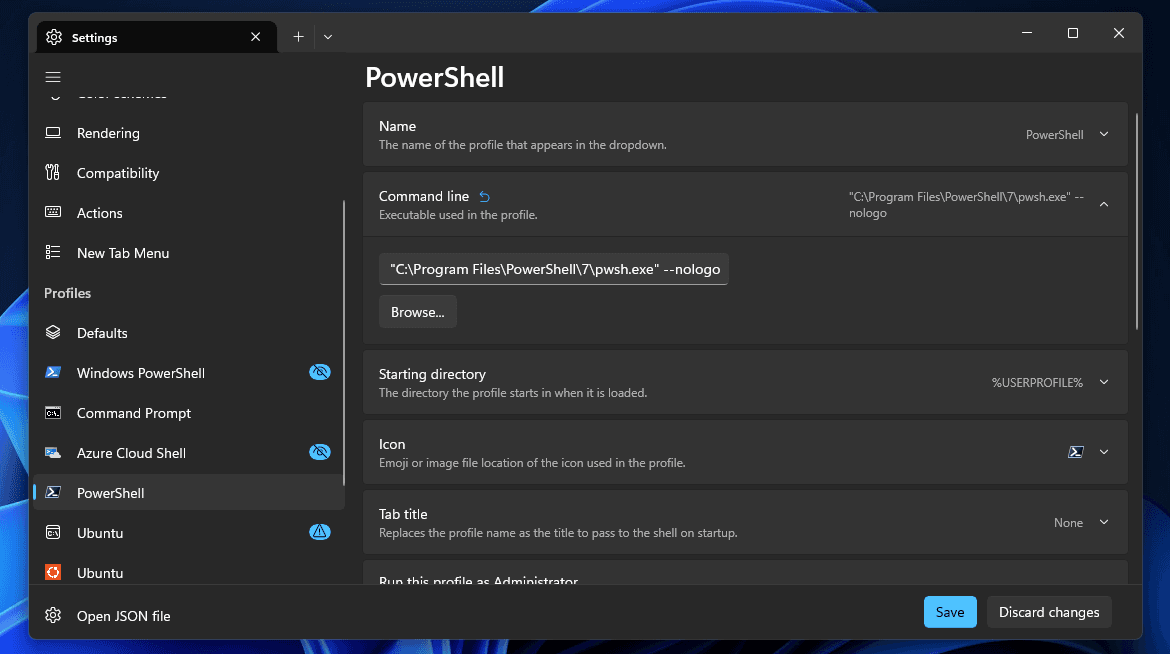The width and height of the screenshot is (1170, 654).
Task: Click the Rendering monitor icon
Action: (x=53, y=133)
